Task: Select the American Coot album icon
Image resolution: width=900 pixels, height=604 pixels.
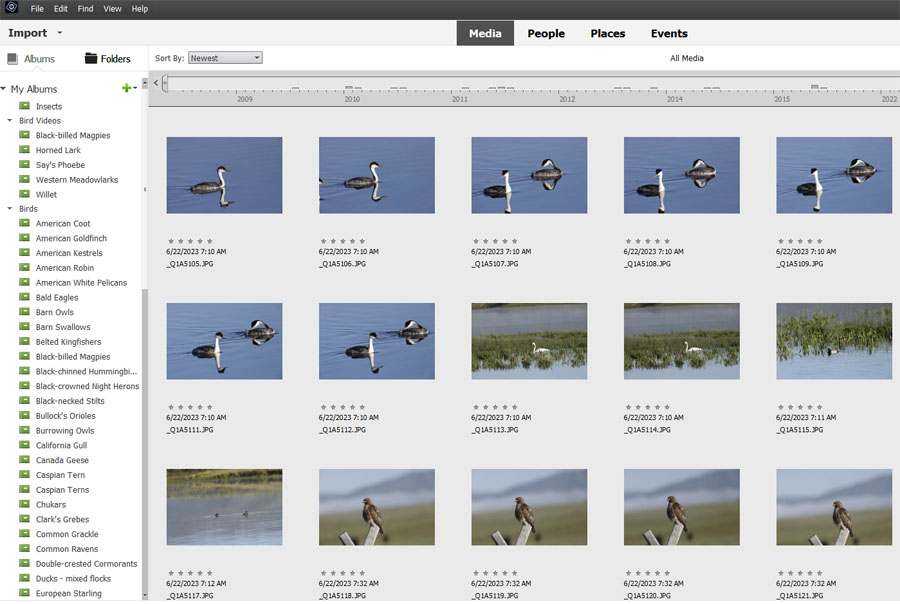Action: 25,224
